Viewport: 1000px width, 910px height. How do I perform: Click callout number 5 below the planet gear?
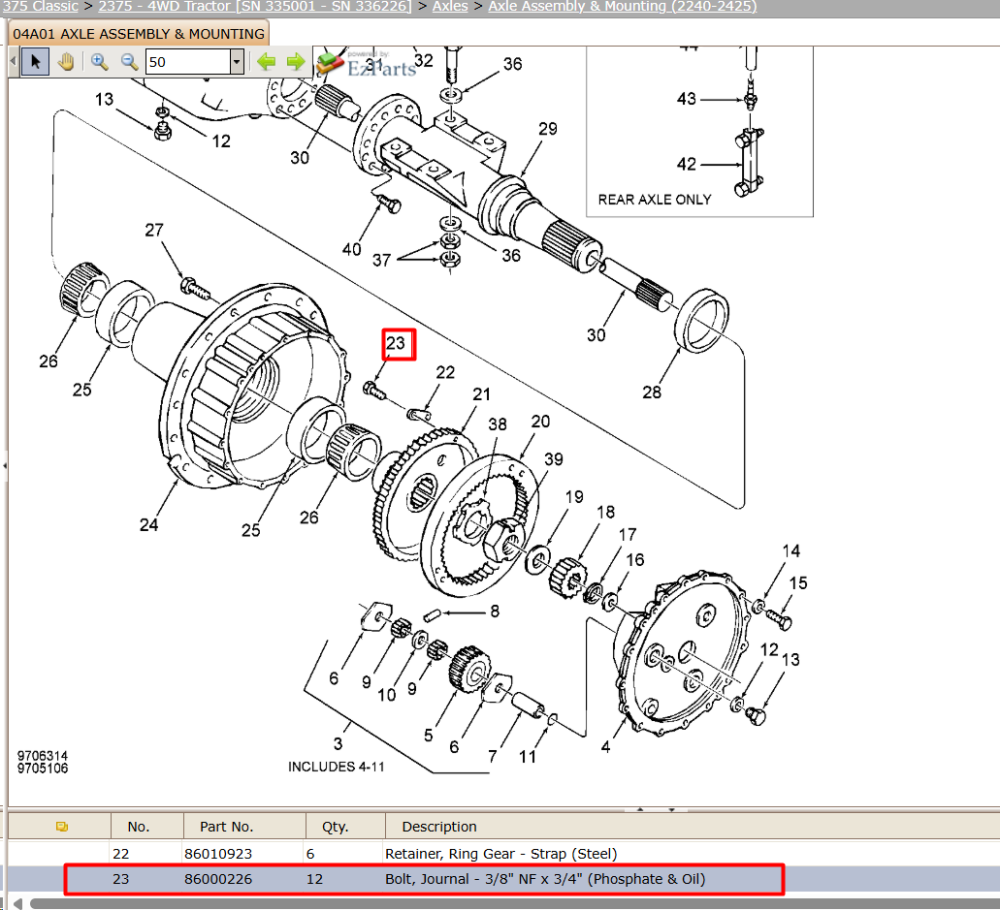429,735
